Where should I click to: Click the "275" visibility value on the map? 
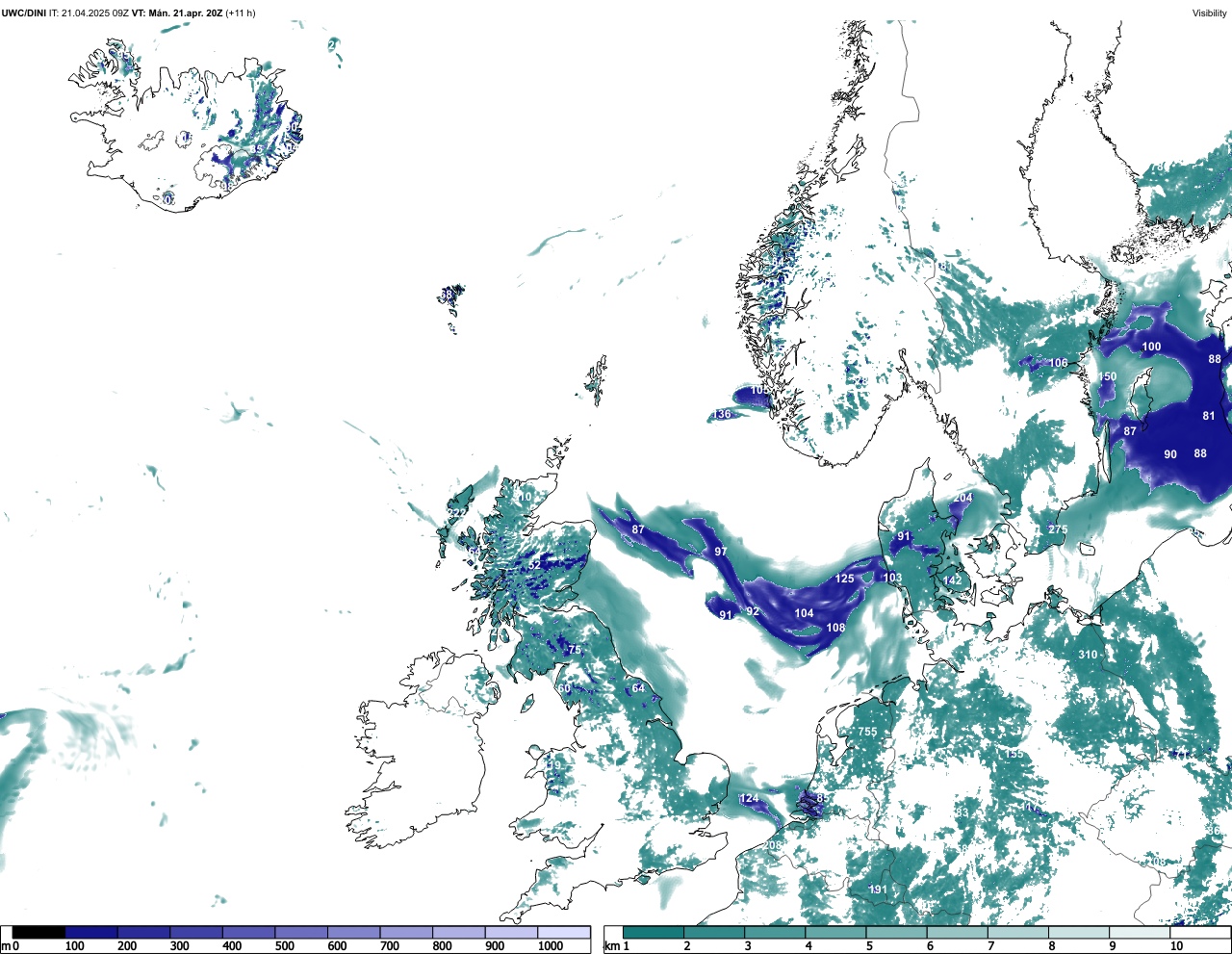[x=1058, y=529]
